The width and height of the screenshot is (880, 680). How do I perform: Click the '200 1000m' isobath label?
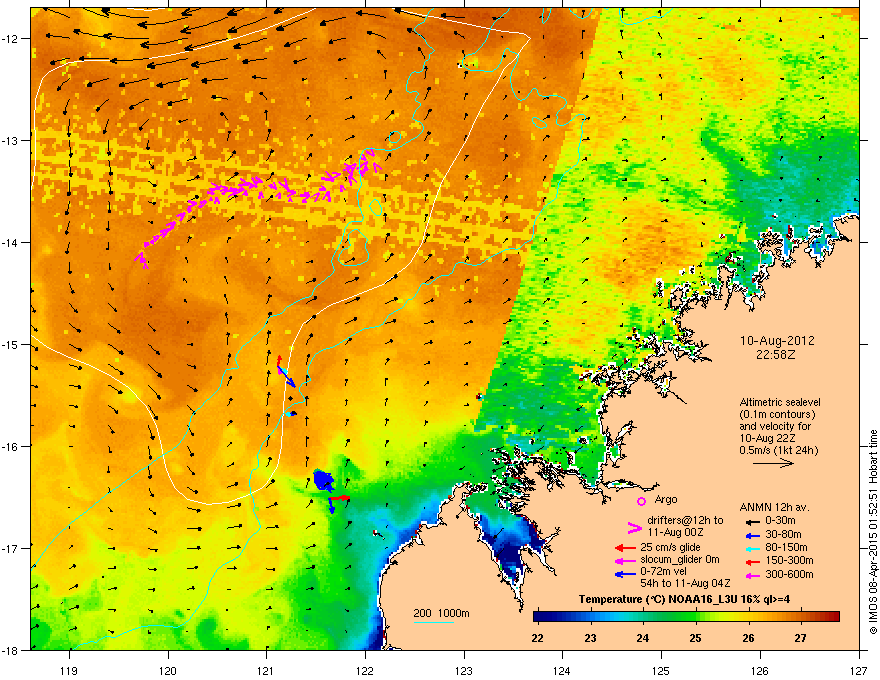pos(441,613)
